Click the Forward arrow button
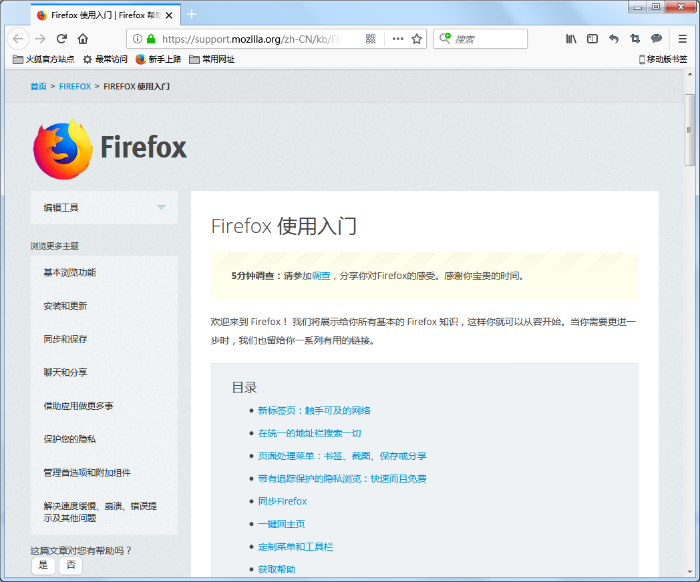This screenshot has width=700, height=582. click(x=40, y=39)
